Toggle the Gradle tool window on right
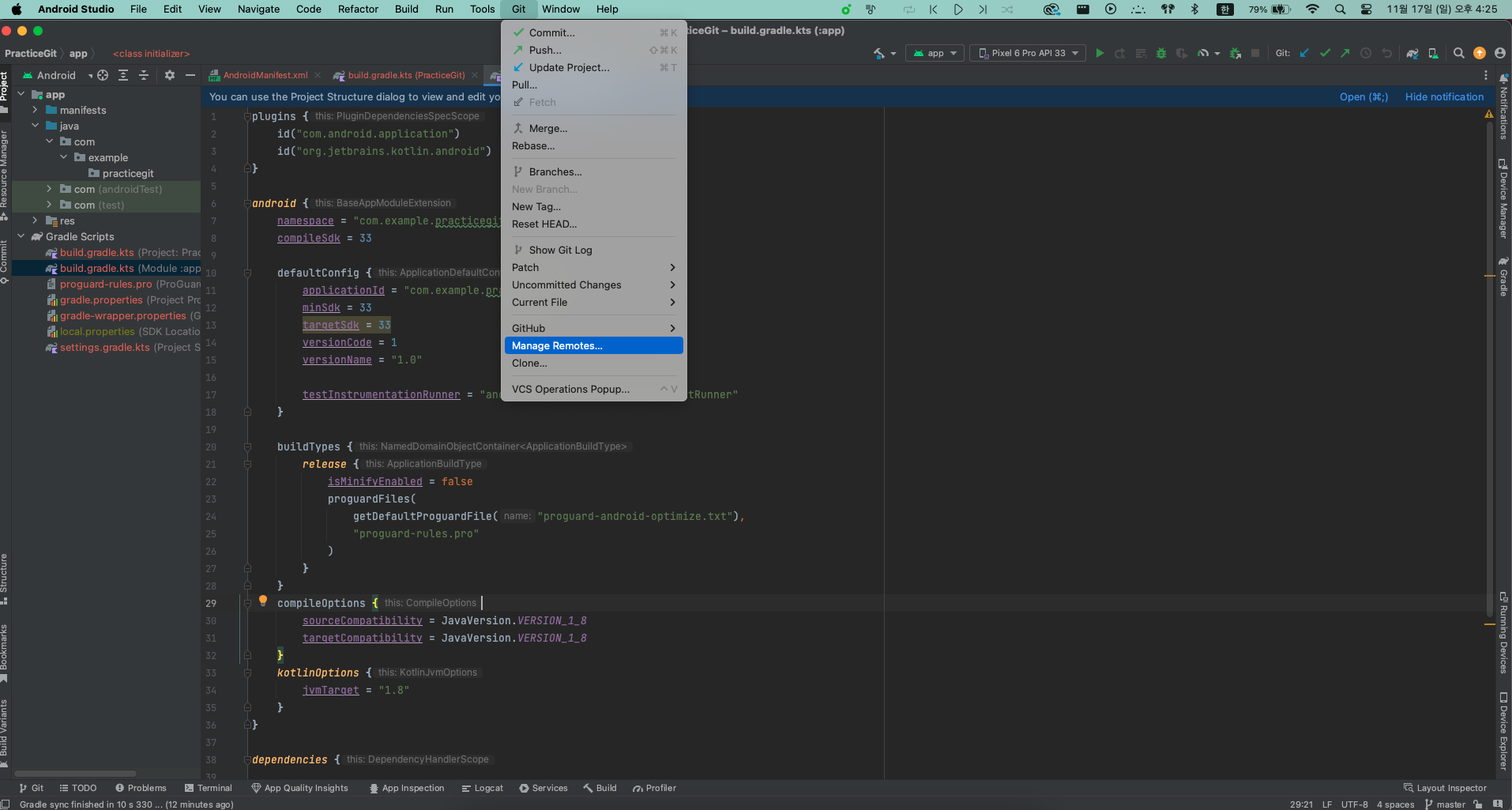Viewport: 1512px width, 810px height. tap(1503, 277)
